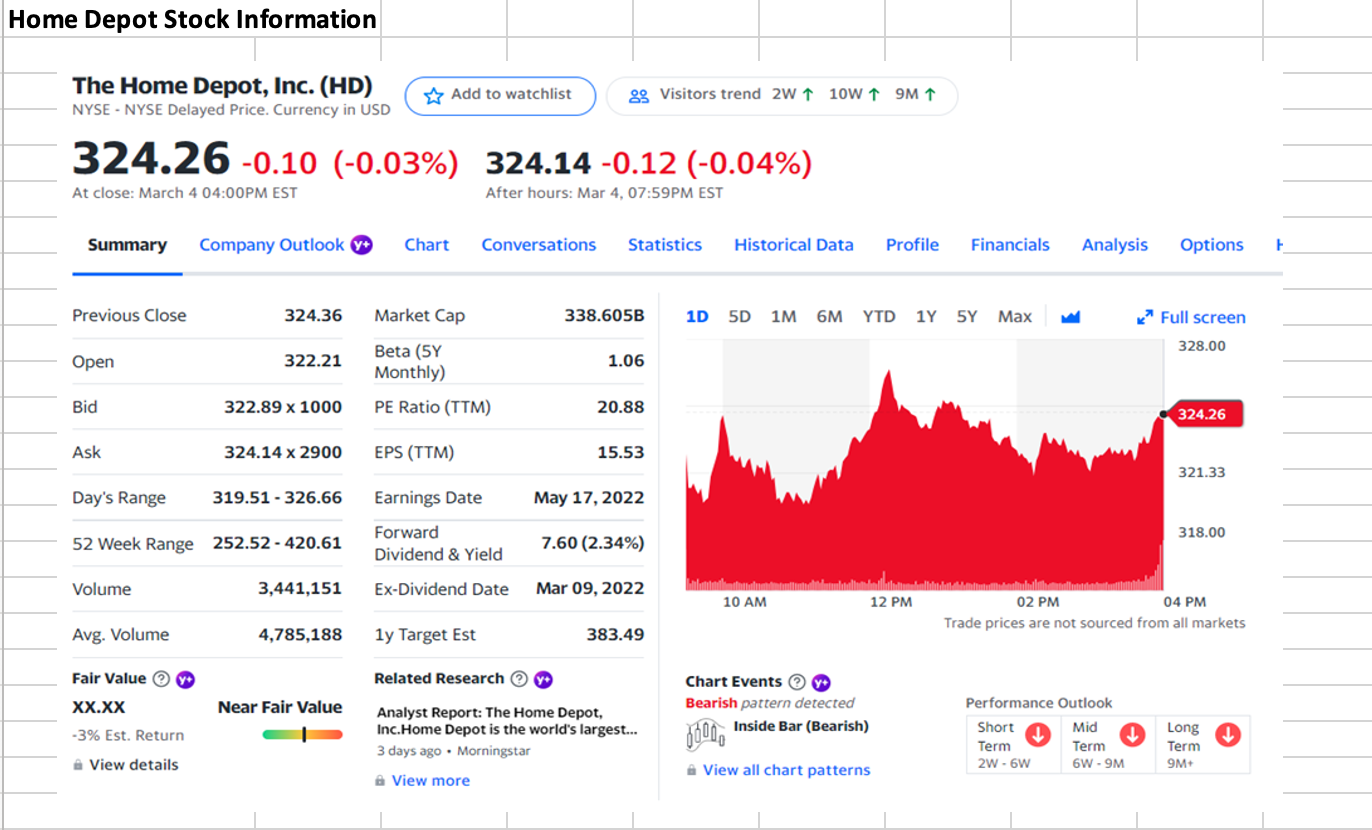1372x830 pixels.
Task: Open Fair Value View details link
Action: tap(133, 765)
